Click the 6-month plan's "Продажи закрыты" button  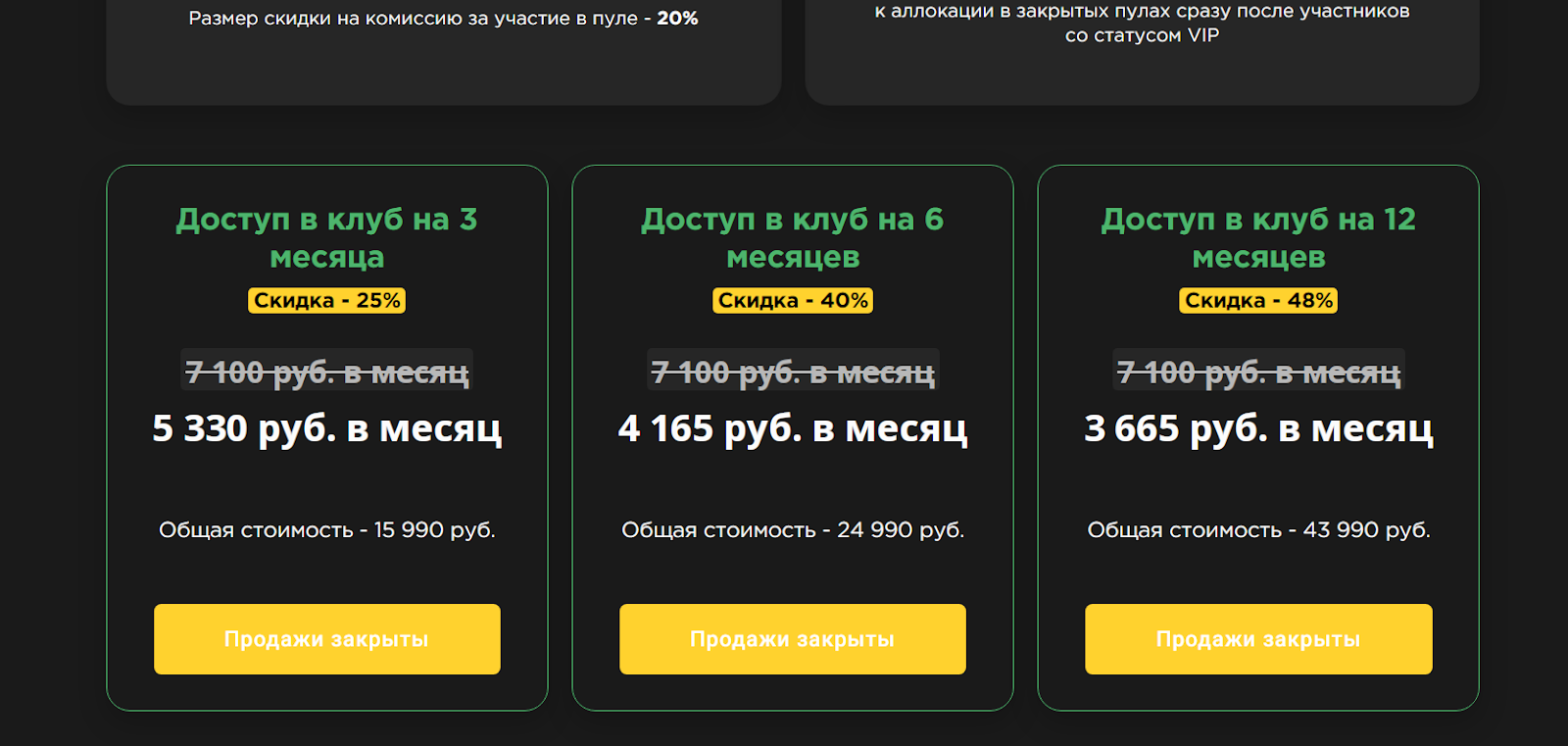(x=792, y=639)
